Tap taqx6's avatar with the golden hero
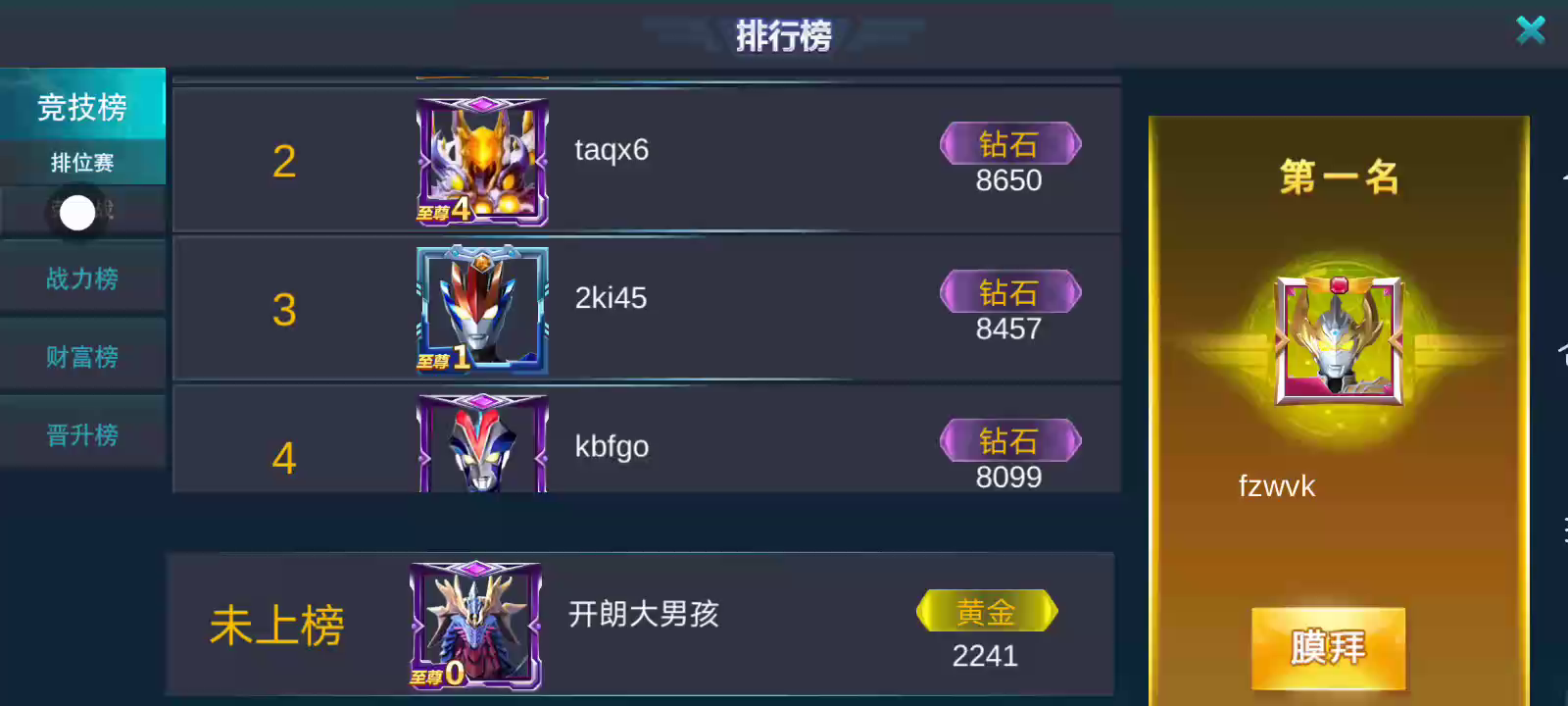1568x706 pixels. (x=482, y=162)
